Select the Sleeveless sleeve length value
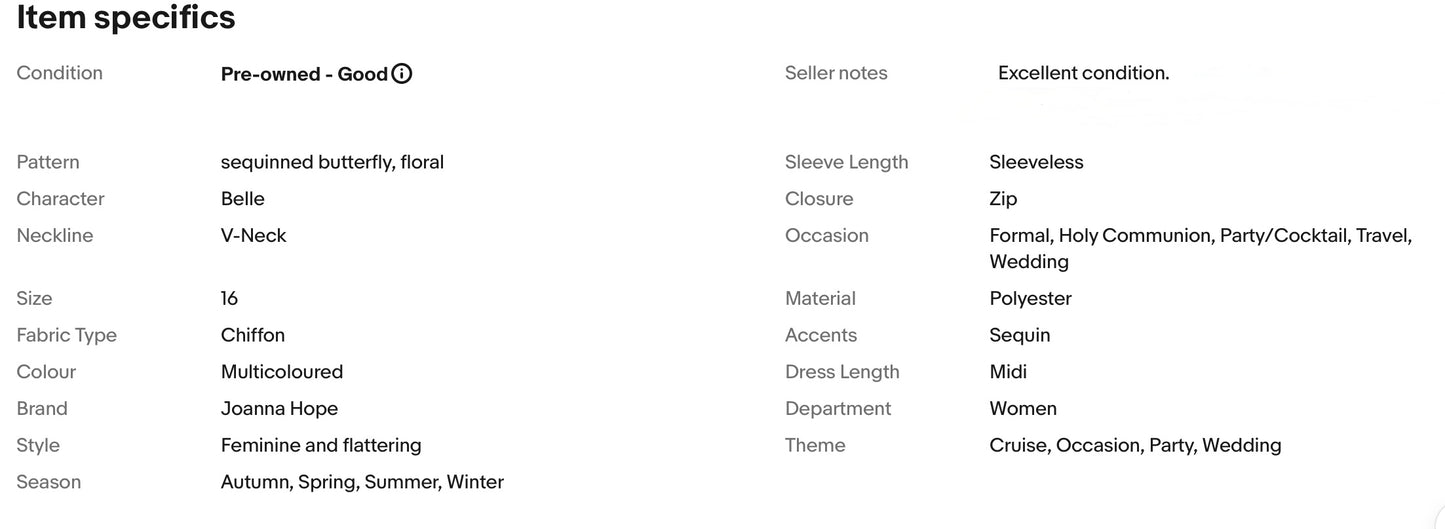1445x529 pixels. [x=1036, y=162]
